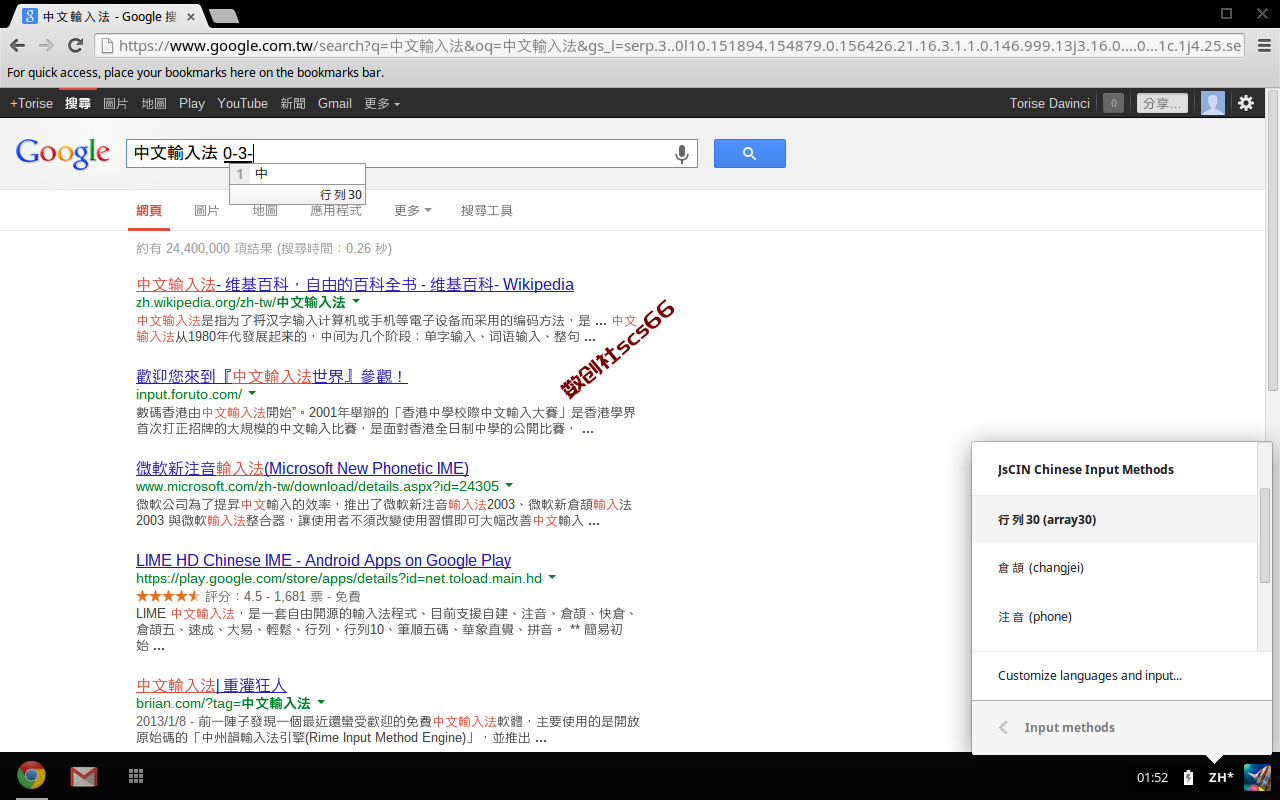
Task: Open Gmail from the shelf
Action: [84, 776]
